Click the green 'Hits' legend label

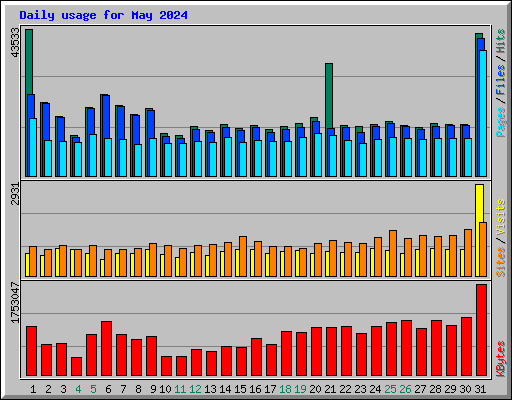coord(500,41)
